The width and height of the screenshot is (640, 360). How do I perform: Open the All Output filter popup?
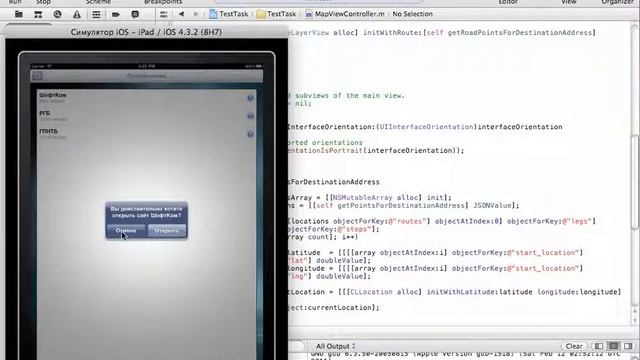click(x=336, y=346)
